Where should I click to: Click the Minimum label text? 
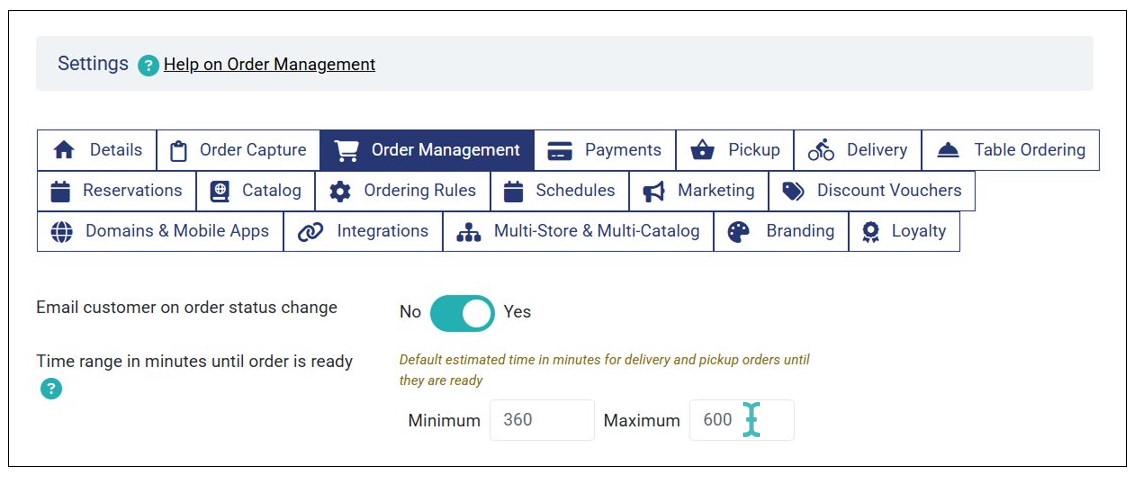[444, 420]
